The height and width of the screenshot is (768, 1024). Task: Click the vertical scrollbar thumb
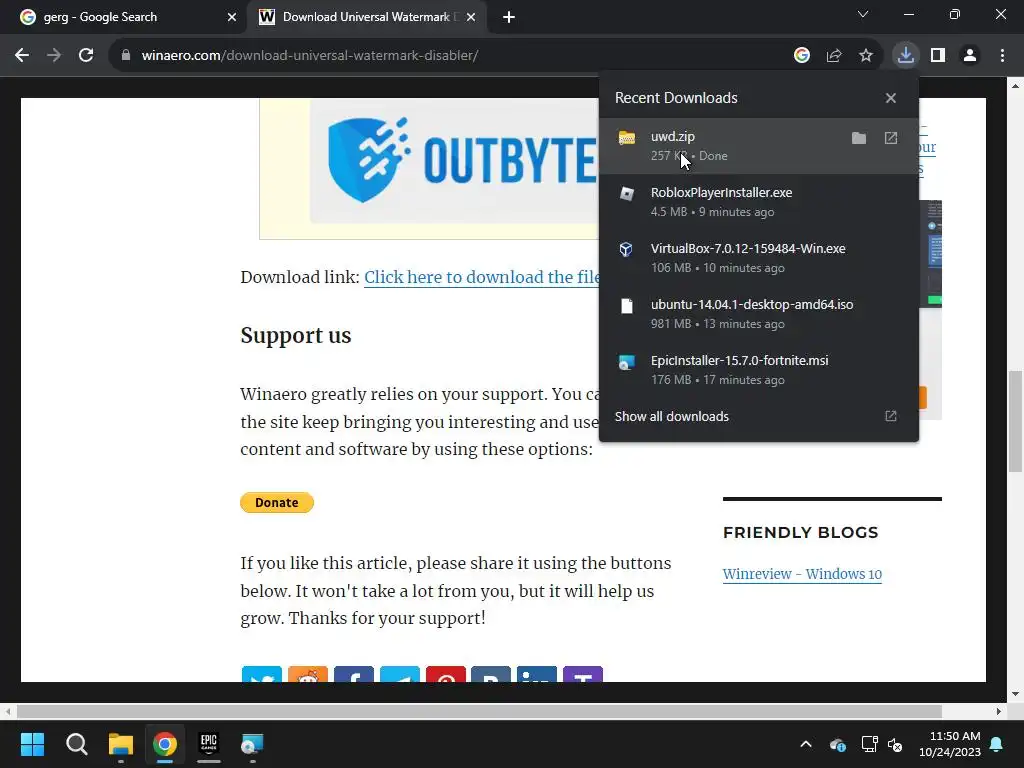[1015, 421]
